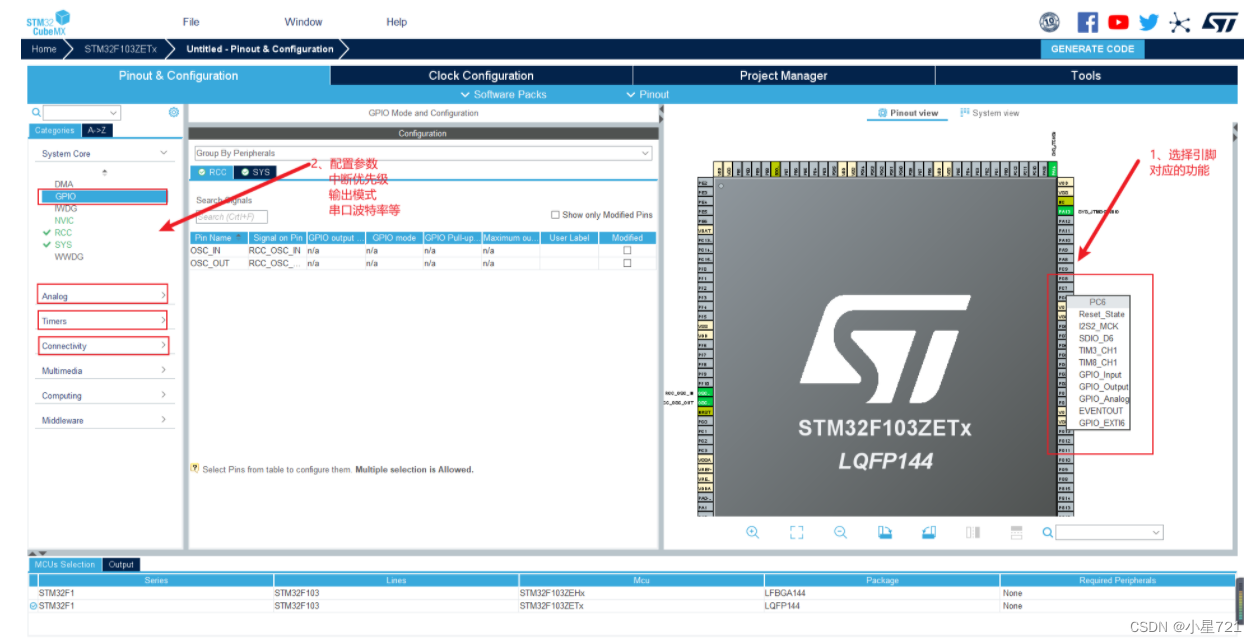Check the Show only Modified Pins box
The height and width of the screenshot is (643, 1257).
point(555,215)
